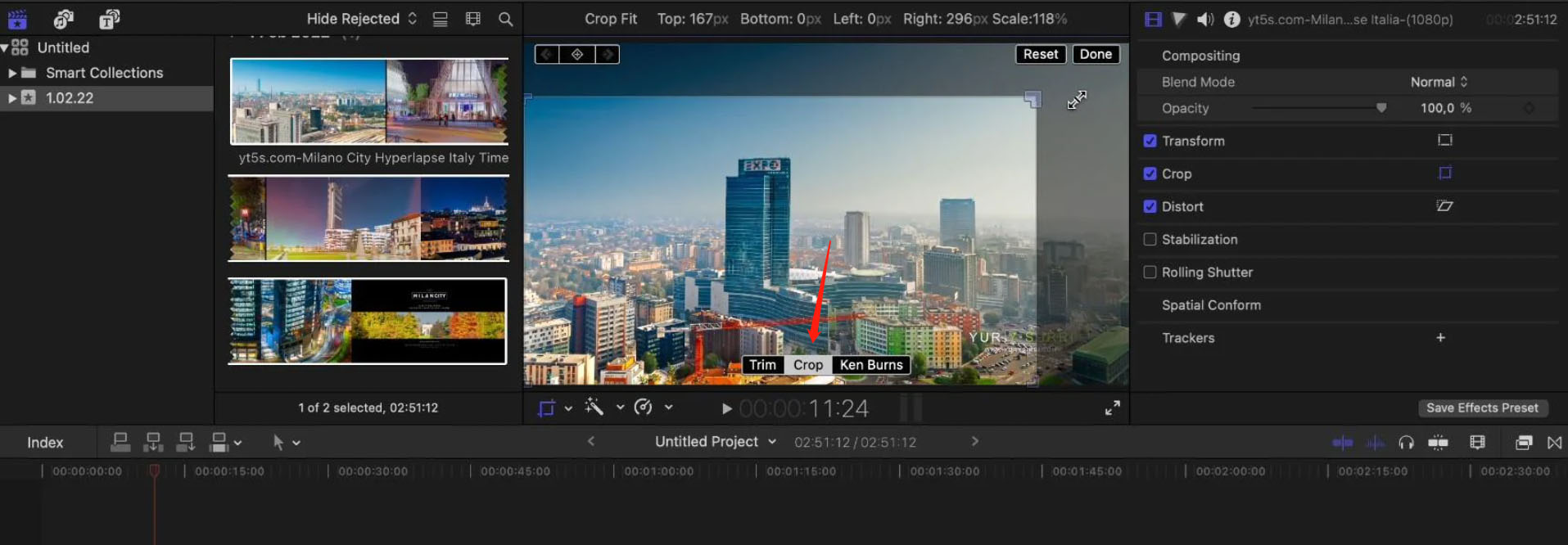
Task: Open the Blend Mode Normal dropdown
Action: coord(1439,82)
